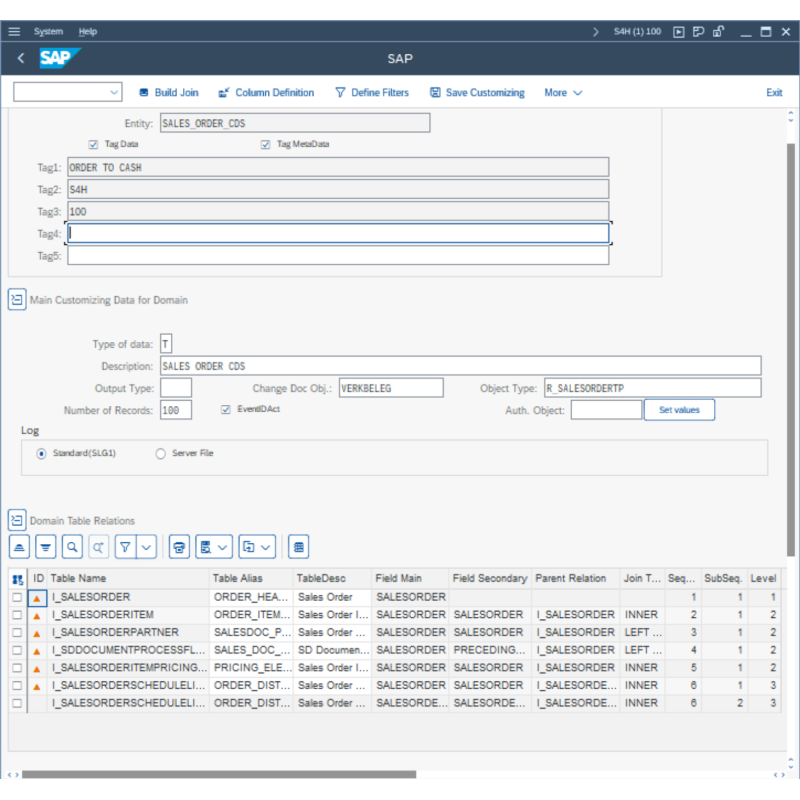The height and width of the screenshot is (800, 800).
Task: Expand the More menu in toolbar
Action: [x=563, y=93]
